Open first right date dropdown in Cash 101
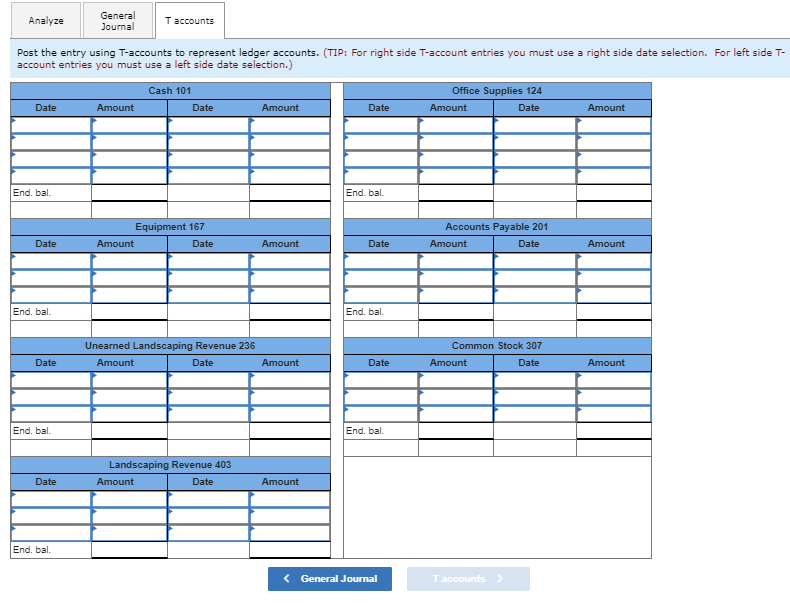This screenshot has height=608, width=790. point(208,125)
